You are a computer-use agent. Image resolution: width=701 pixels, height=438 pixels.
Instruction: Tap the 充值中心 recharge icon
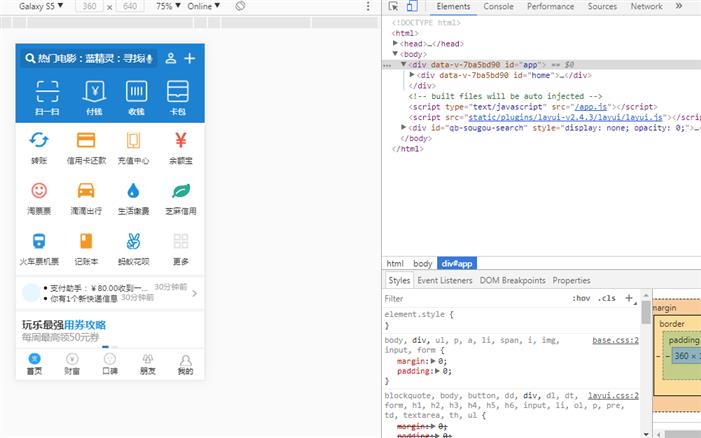[133, 140]
